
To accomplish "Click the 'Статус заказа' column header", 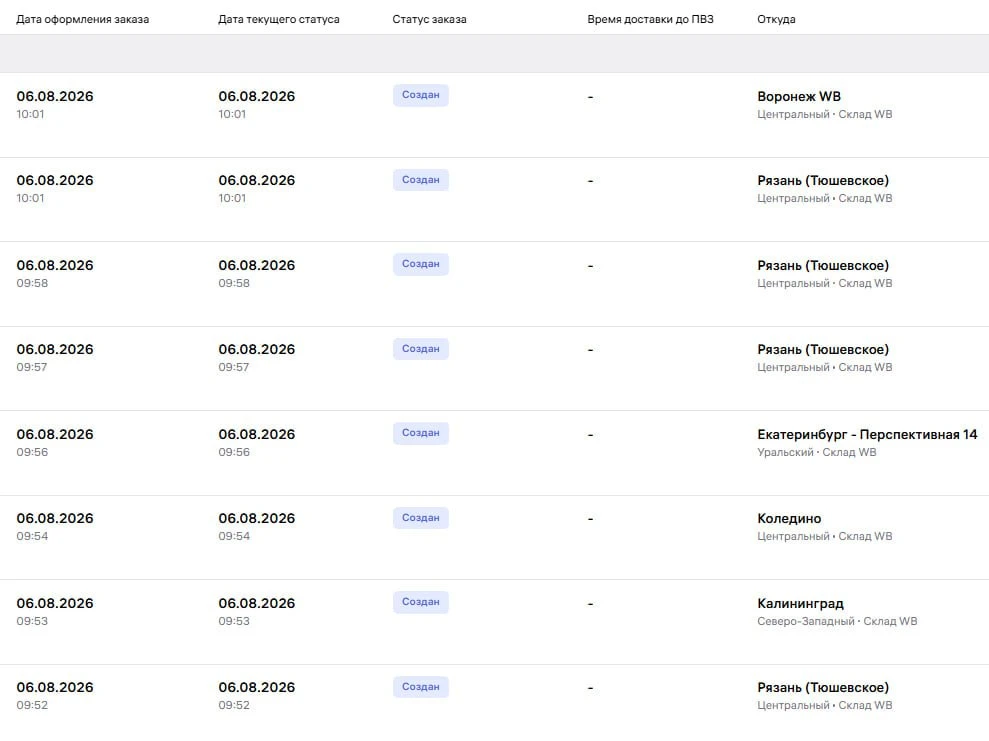I will tap(430, 20).
